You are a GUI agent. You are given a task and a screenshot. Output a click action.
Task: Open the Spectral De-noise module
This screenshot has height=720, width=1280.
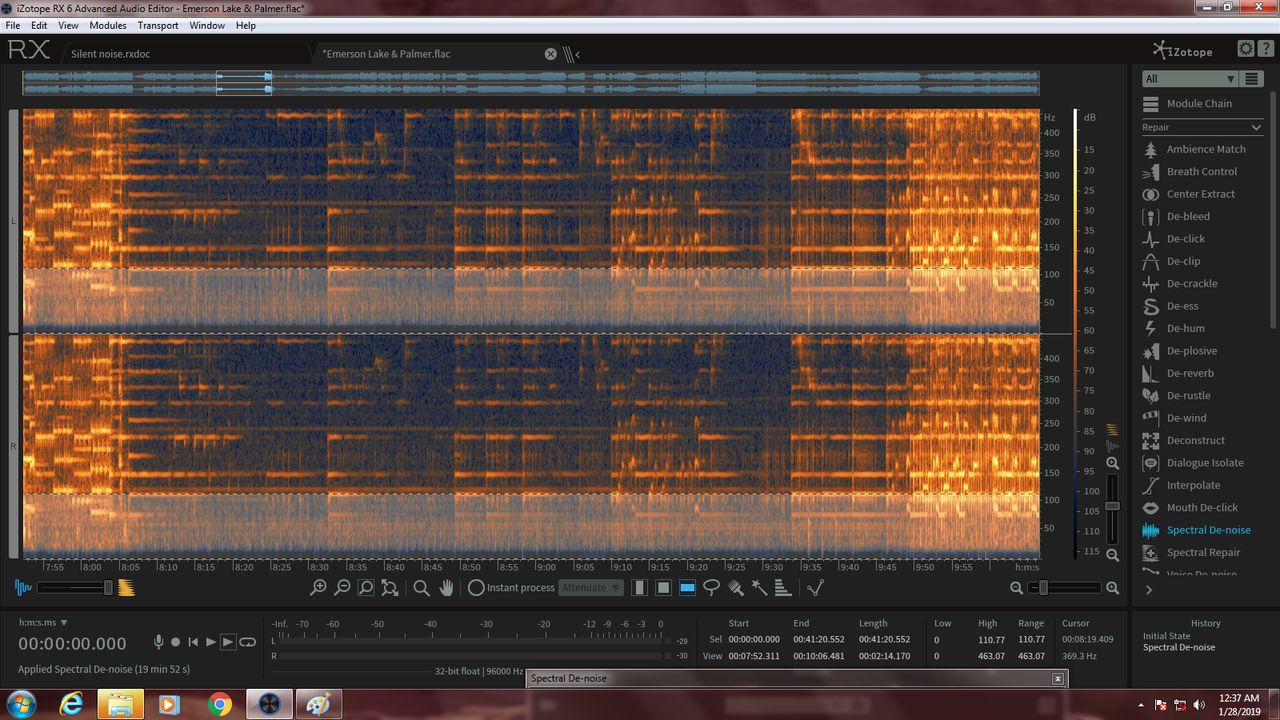click(x=1194, y=530)
